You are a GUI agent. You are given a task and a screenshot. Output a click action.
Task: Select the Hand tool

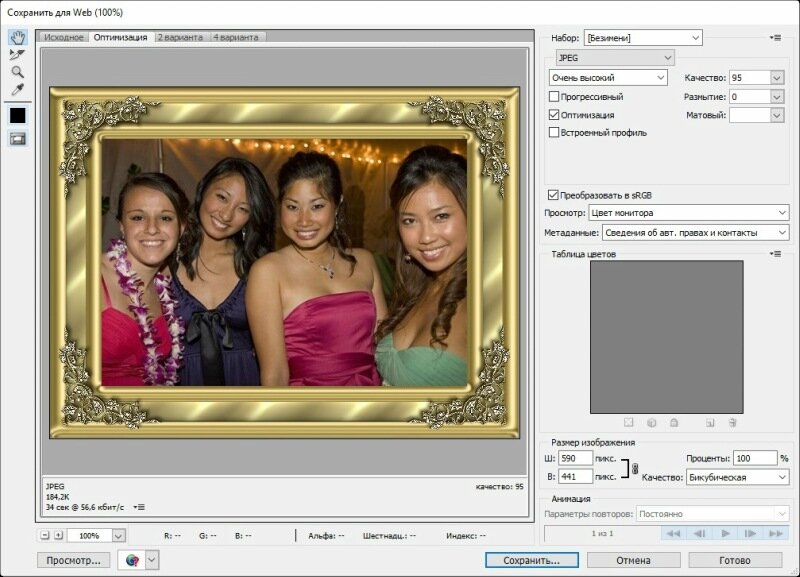click(17, 38)
